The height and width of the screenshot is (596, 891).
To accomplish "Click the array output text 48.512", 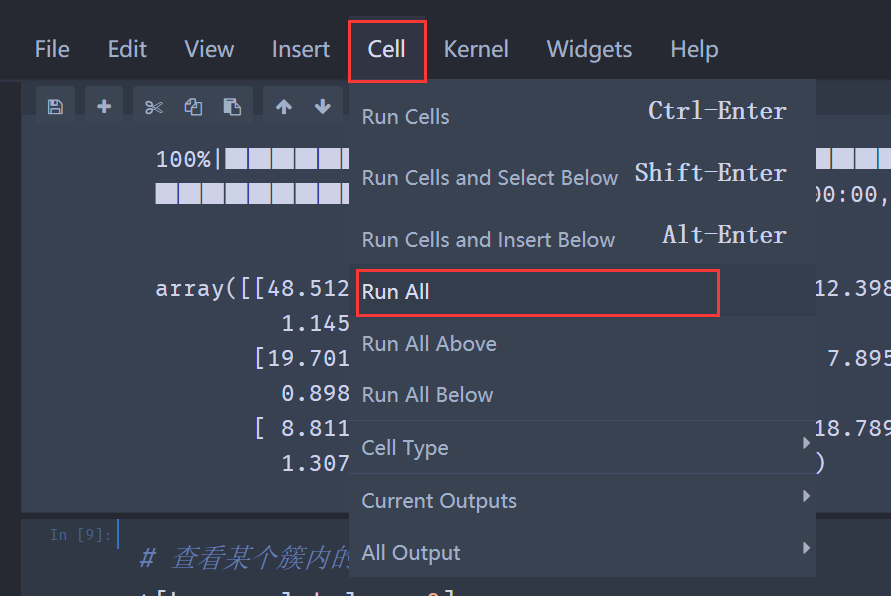I will click(308, 289).
